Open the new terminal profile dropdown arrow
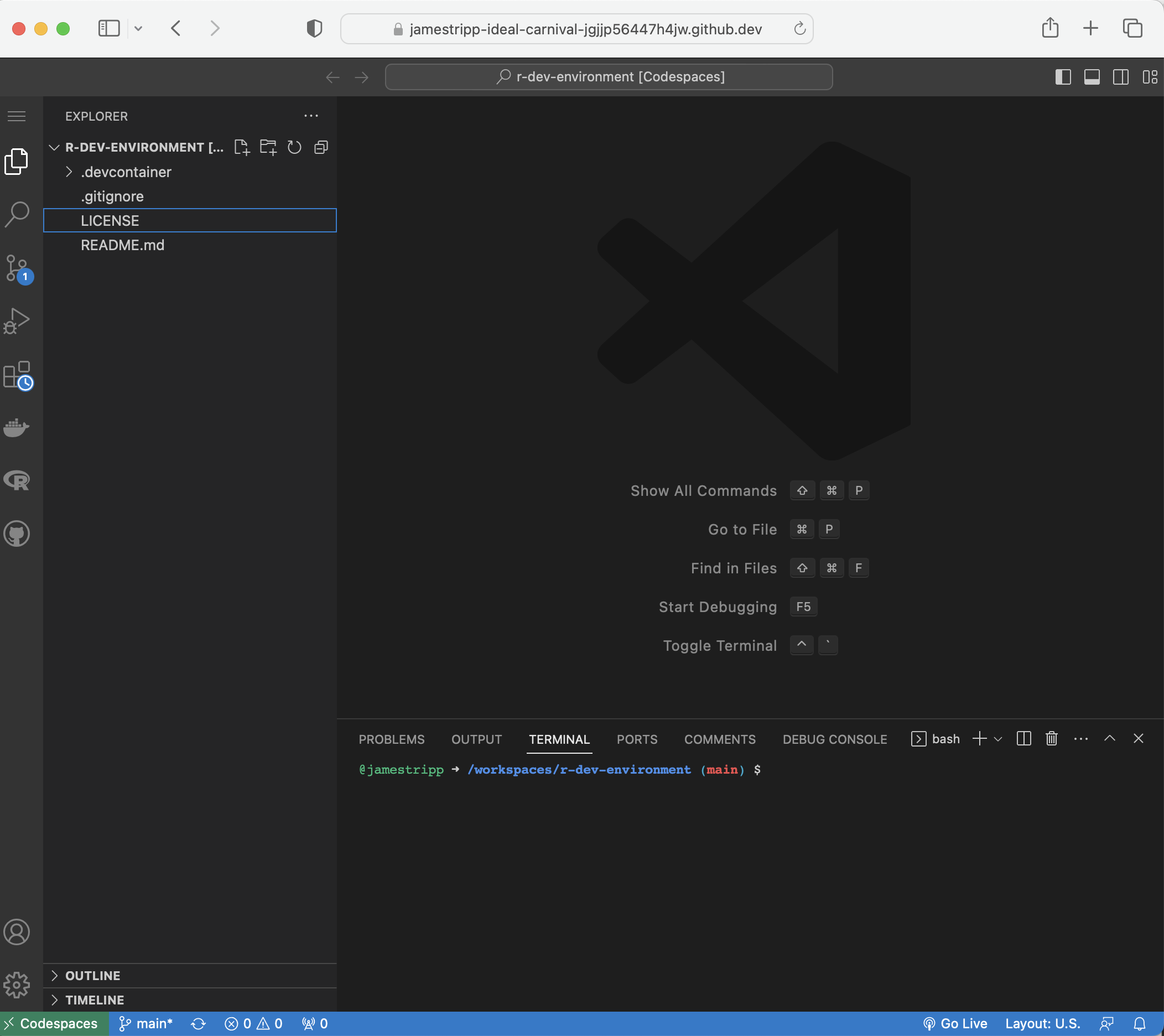The image size is (1164, 1036). (997, 739)
